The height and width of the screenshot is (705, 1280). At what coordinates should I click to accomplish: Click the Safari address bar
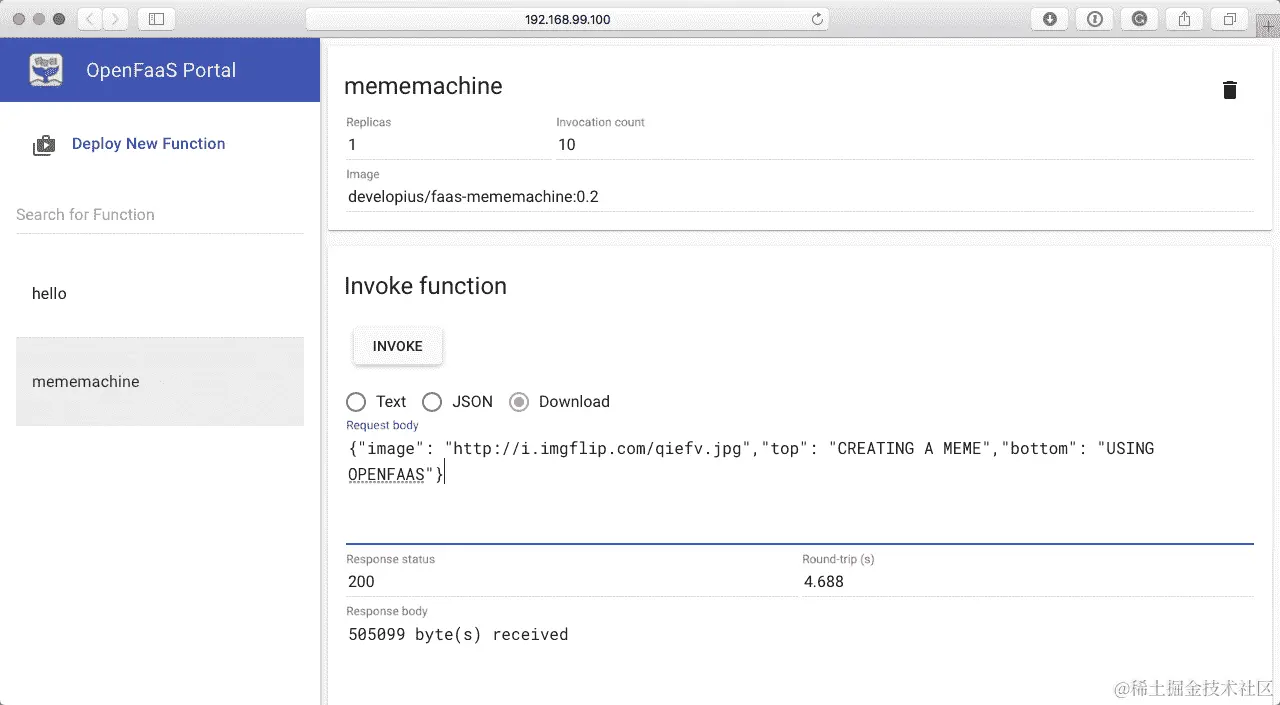tap(567, 19)
